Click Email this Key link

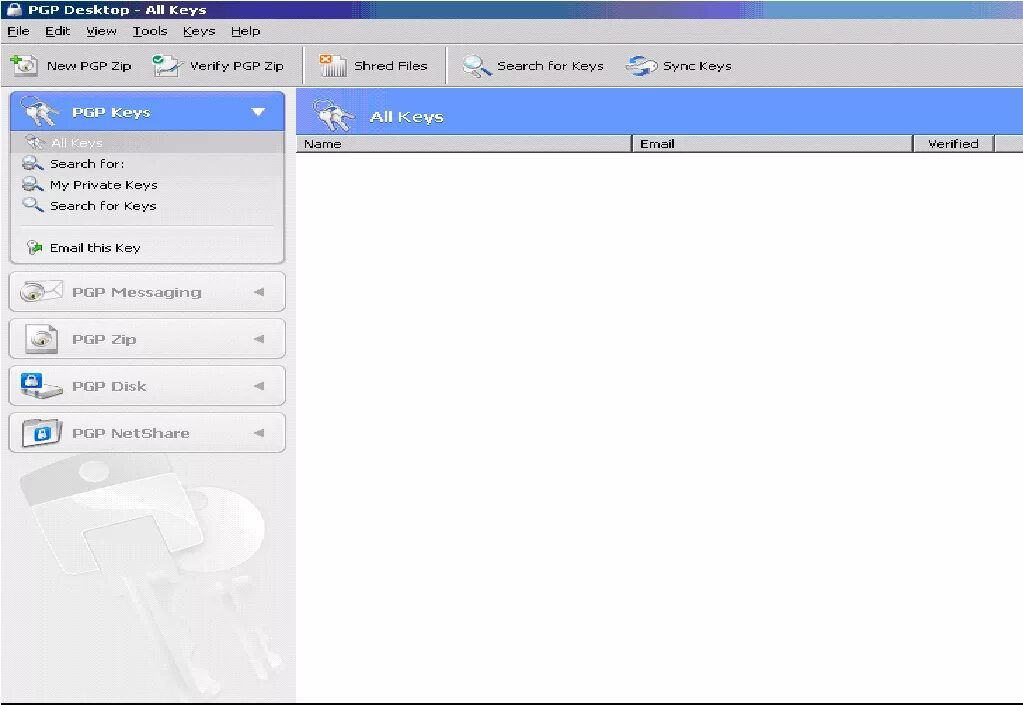tap(95, 248)
